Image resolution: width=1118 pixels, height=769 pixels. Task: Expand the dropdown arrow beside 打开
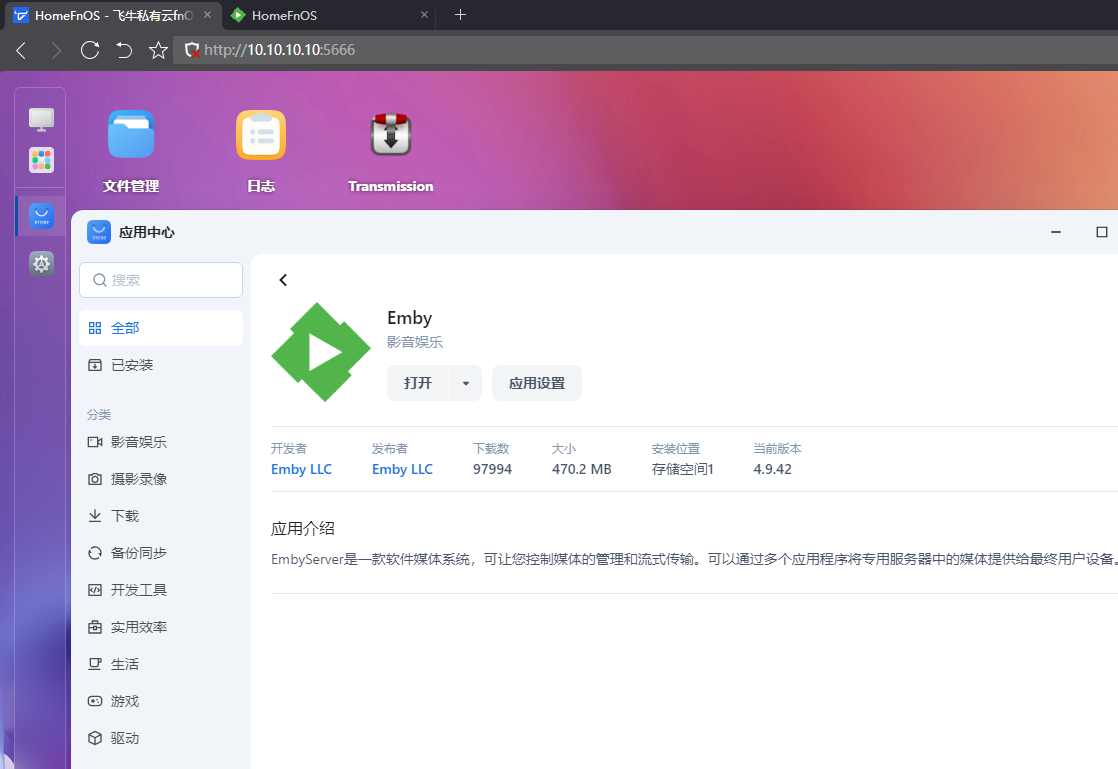(x=465, y=383)
